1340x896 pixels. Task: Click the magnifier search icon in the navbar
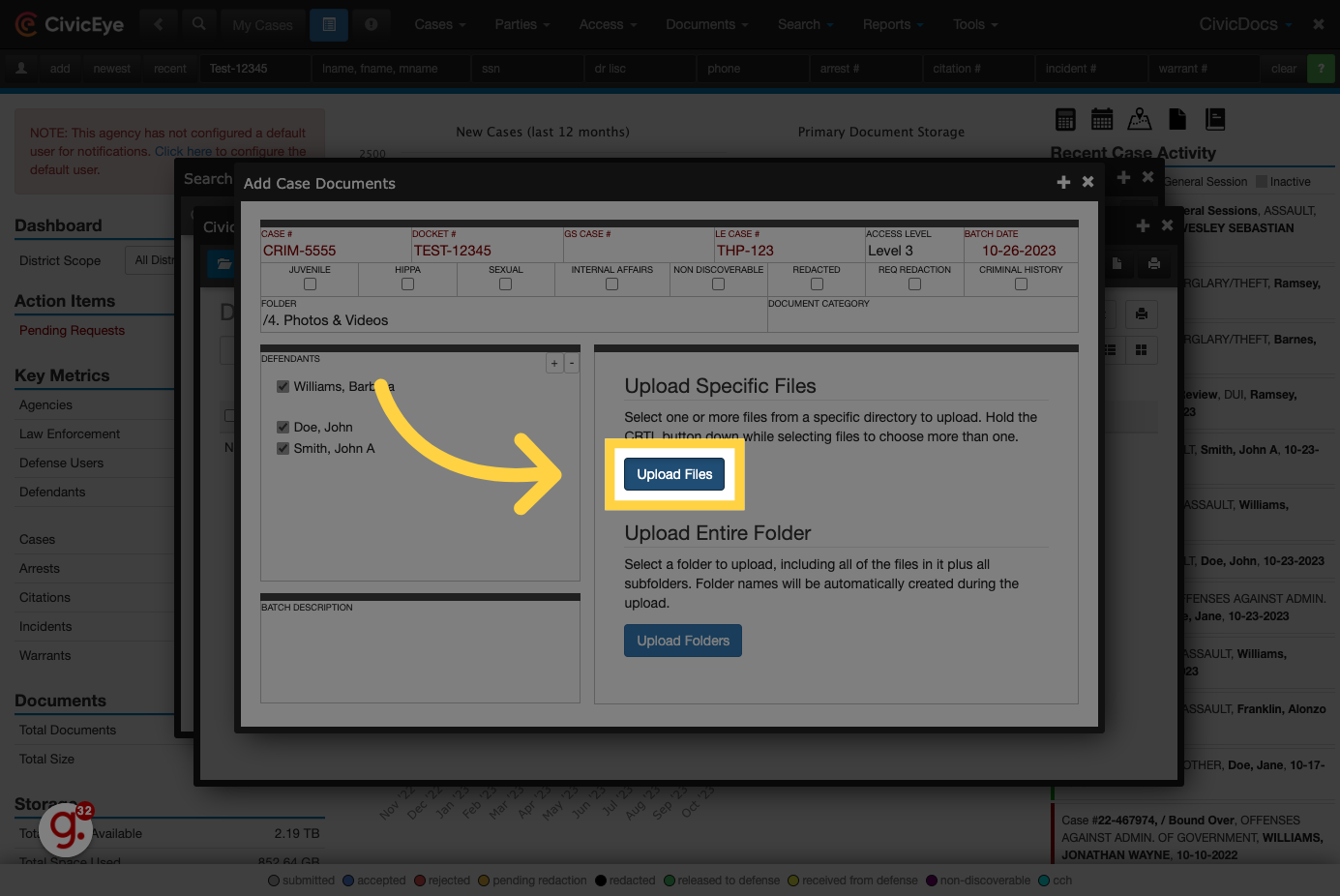198,24
